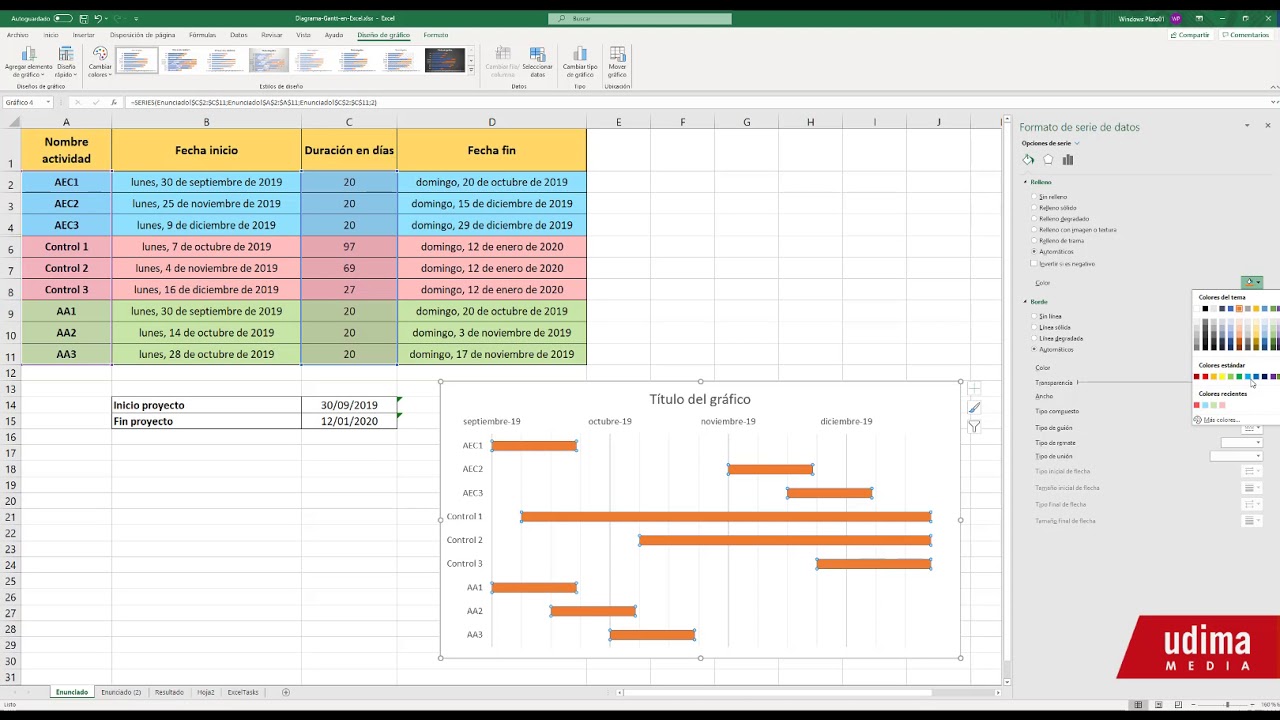Collapse the Borde section
The width and height of the screenshot is (1280, 720).
1025,301
